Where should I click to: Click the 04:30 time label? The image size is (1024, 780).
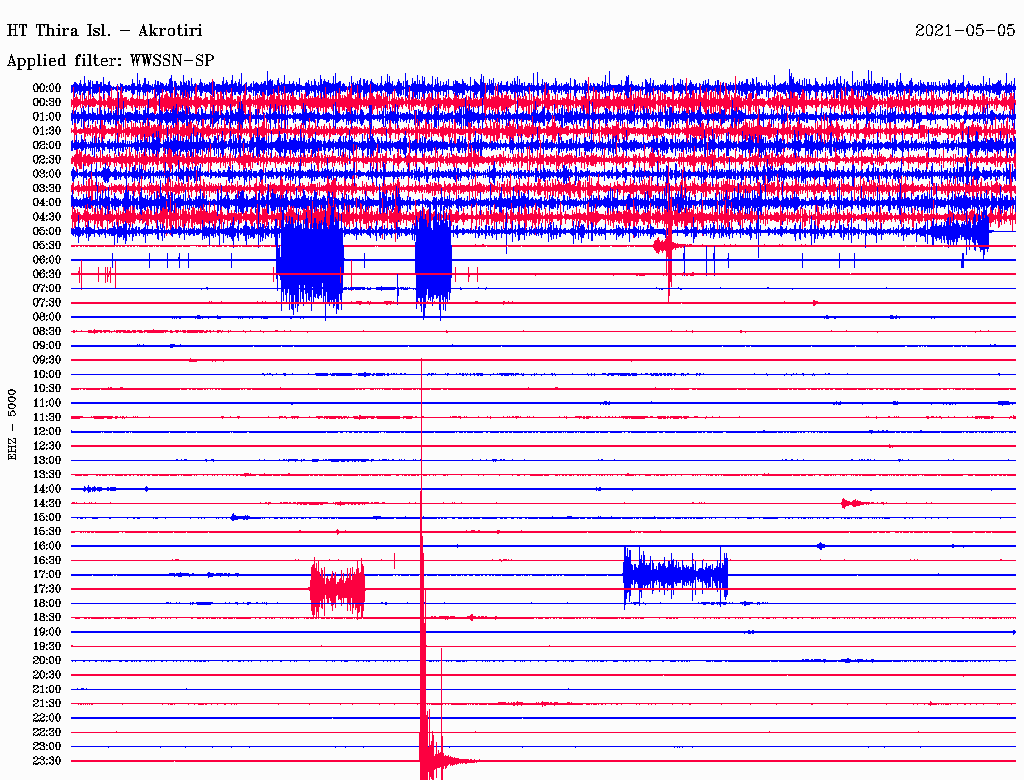[x=47, y=217]
